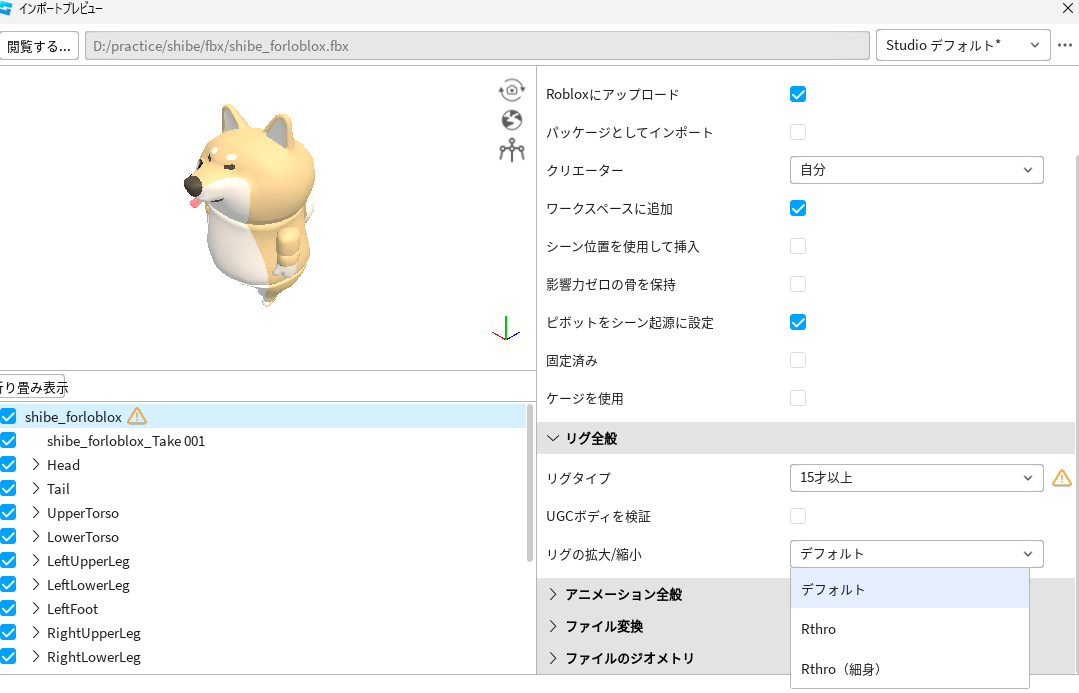Select Rthro（細身） in the dropdown list

910,669
